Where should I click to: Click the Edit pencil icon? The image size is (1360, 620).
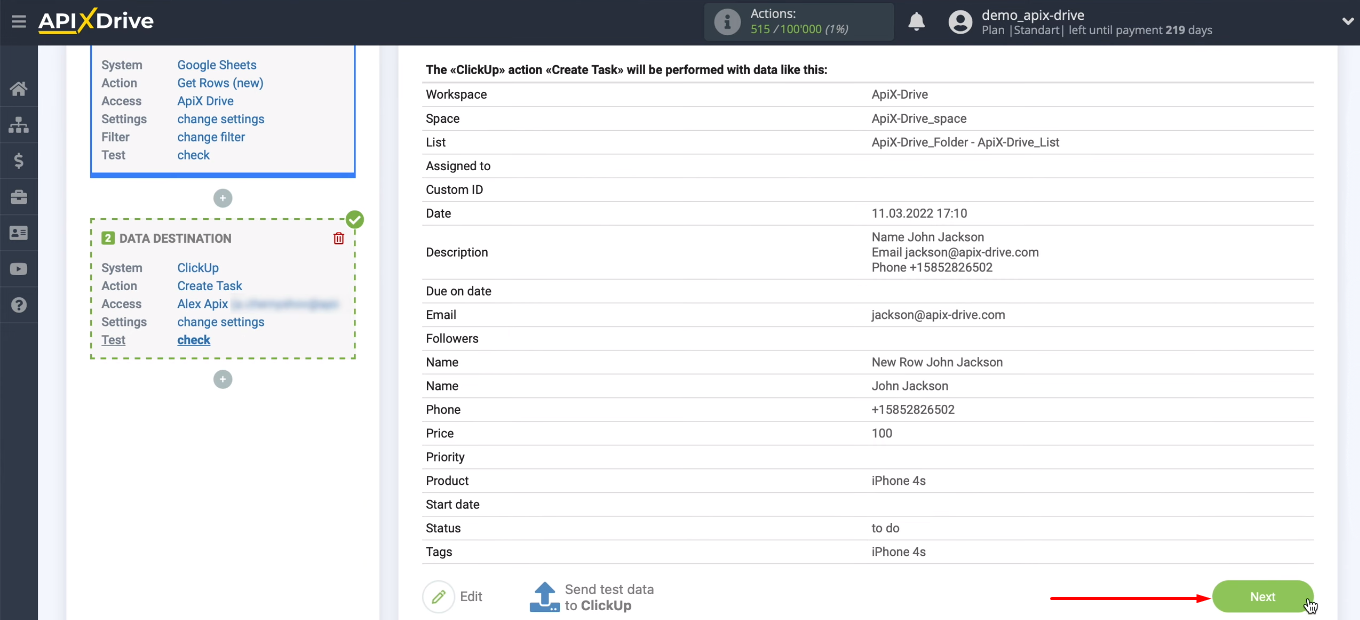(x=438, y=597)
